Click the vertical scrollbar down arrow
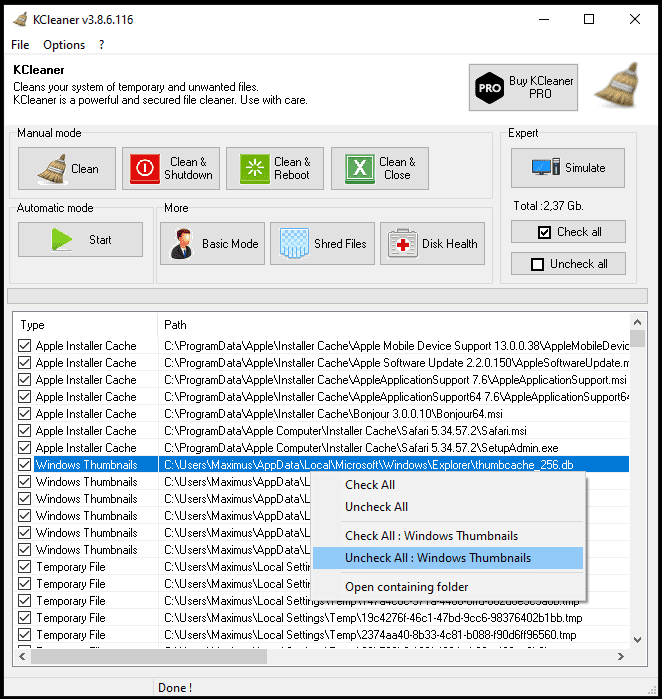The width and height of the screenshot is (662, 699). coord(637,640)
